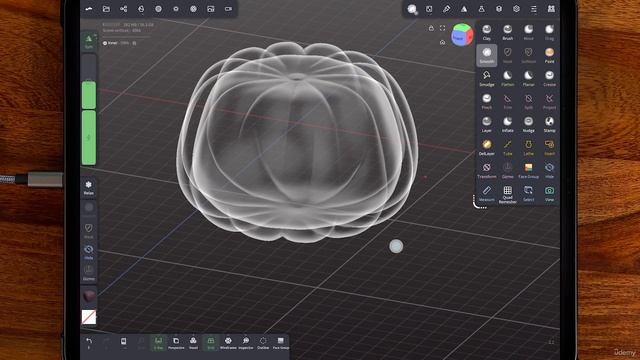Open the Scene hierarchy menu
Viewport: 640px width, 360px height.
point(124,9)
